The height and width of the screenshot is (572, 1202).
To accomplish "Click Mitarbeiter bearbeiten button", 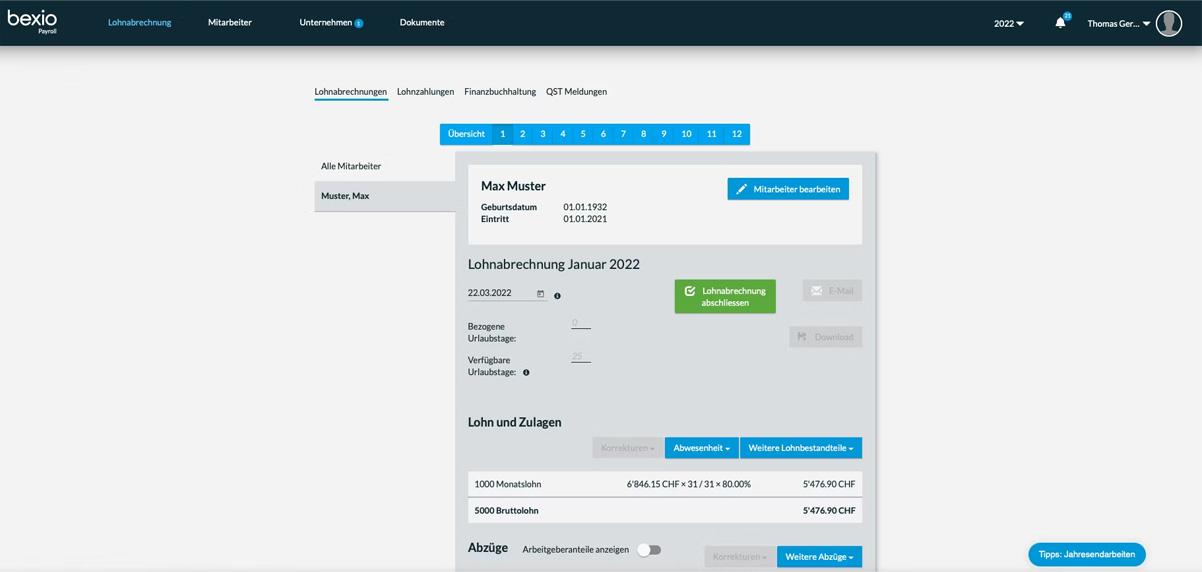I will [x=787, y=189].
